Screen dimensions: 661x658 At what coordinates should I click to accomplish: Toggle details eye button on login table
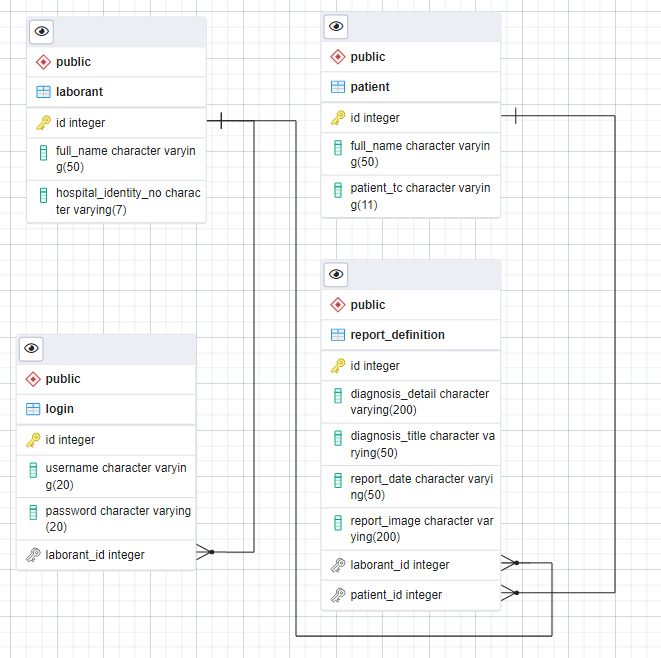point(31,349)
